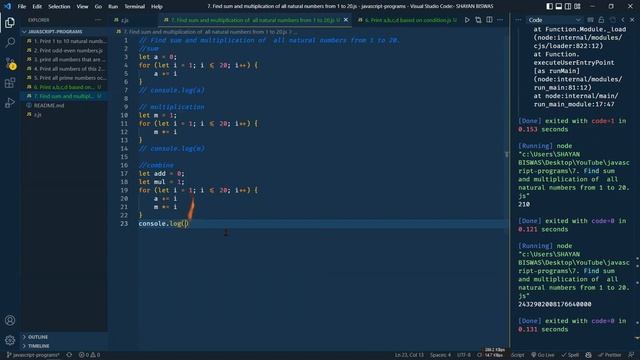Click Prettier in status bar

[x=610, y=355]
